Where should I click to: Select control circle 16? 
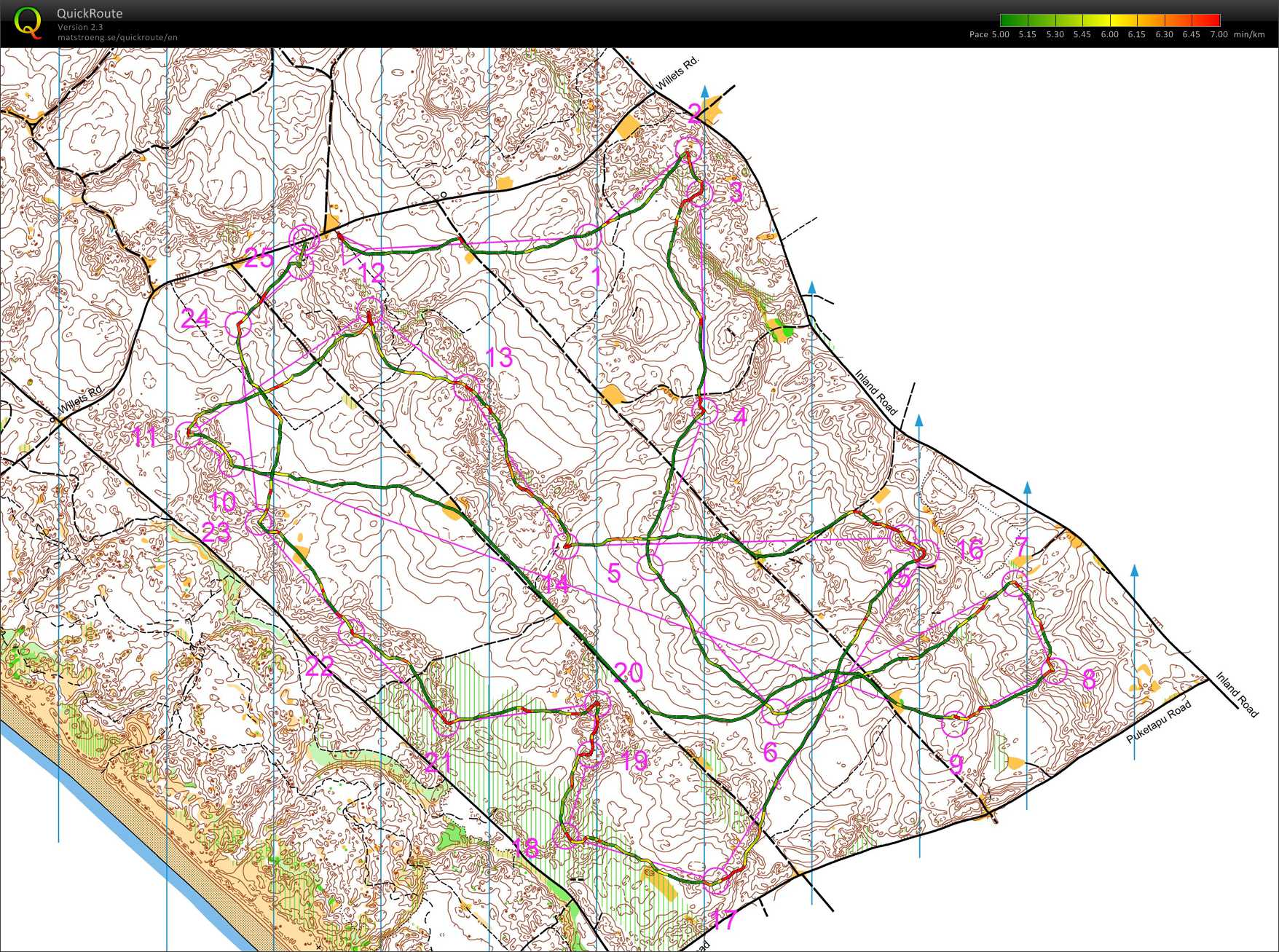(926, 553)
